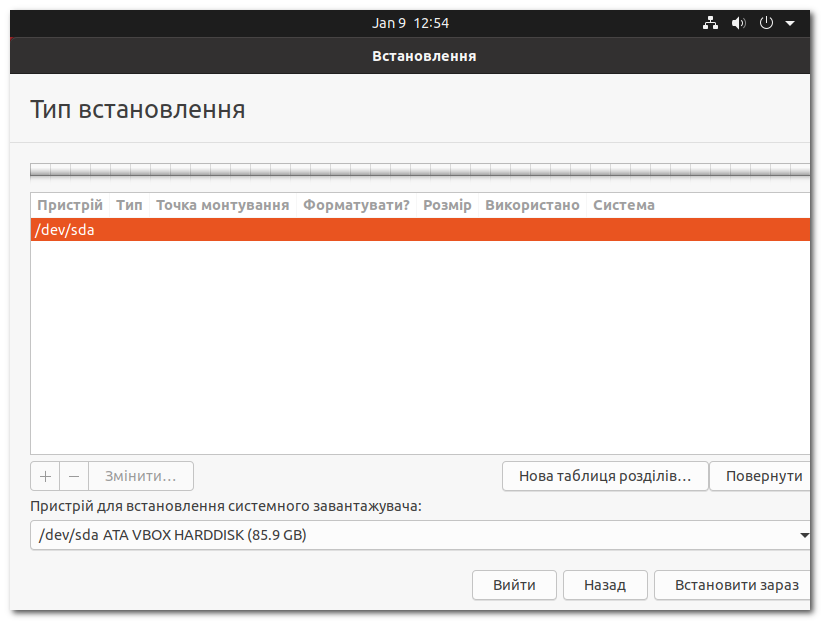Click the power icon in top bar

click(x=765, y=22)
